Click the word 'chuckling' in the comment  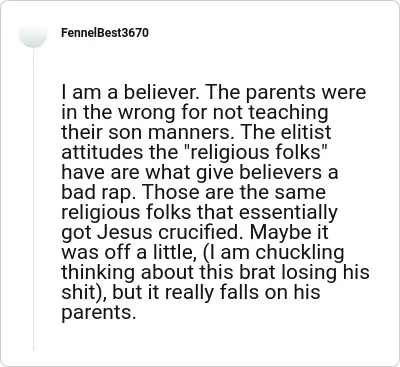point(300,253)
